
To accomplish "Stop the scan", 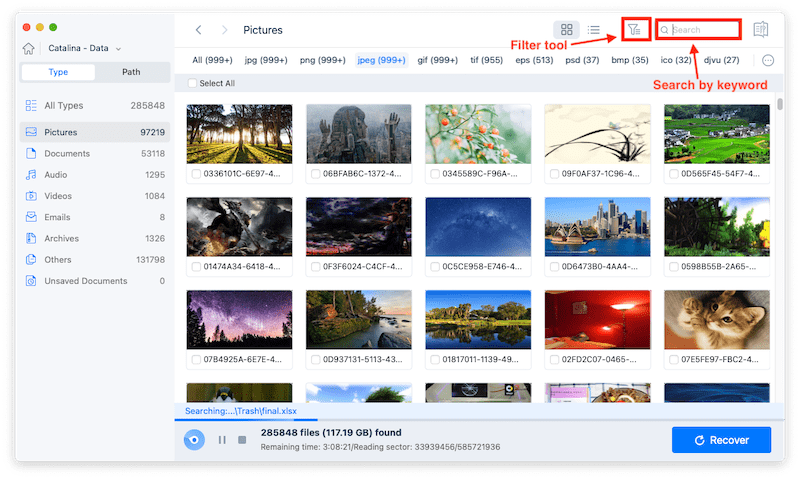I will click(x=242, y=440).
